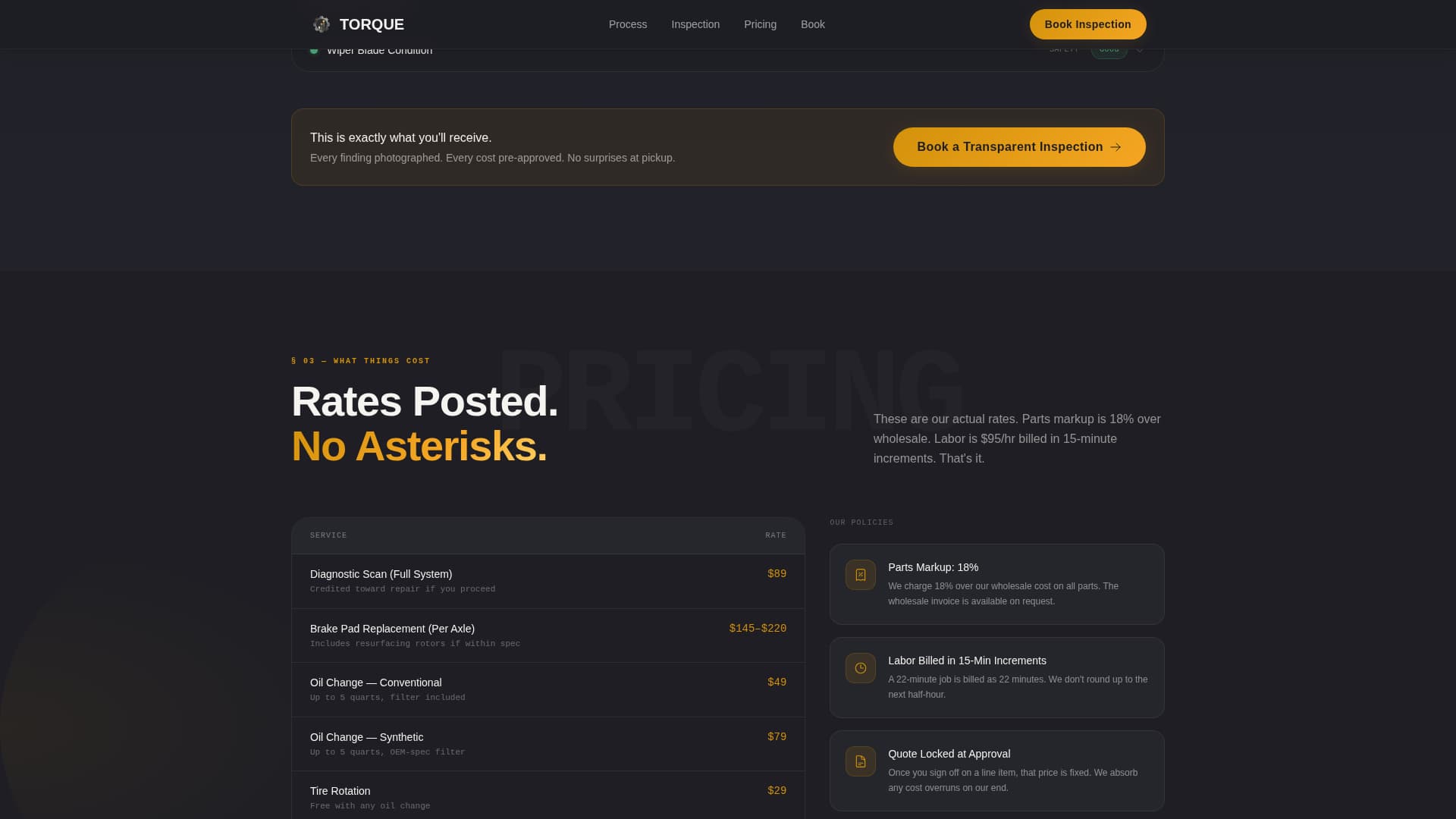Click the $29 tire rotation rate

pos(777,791)
